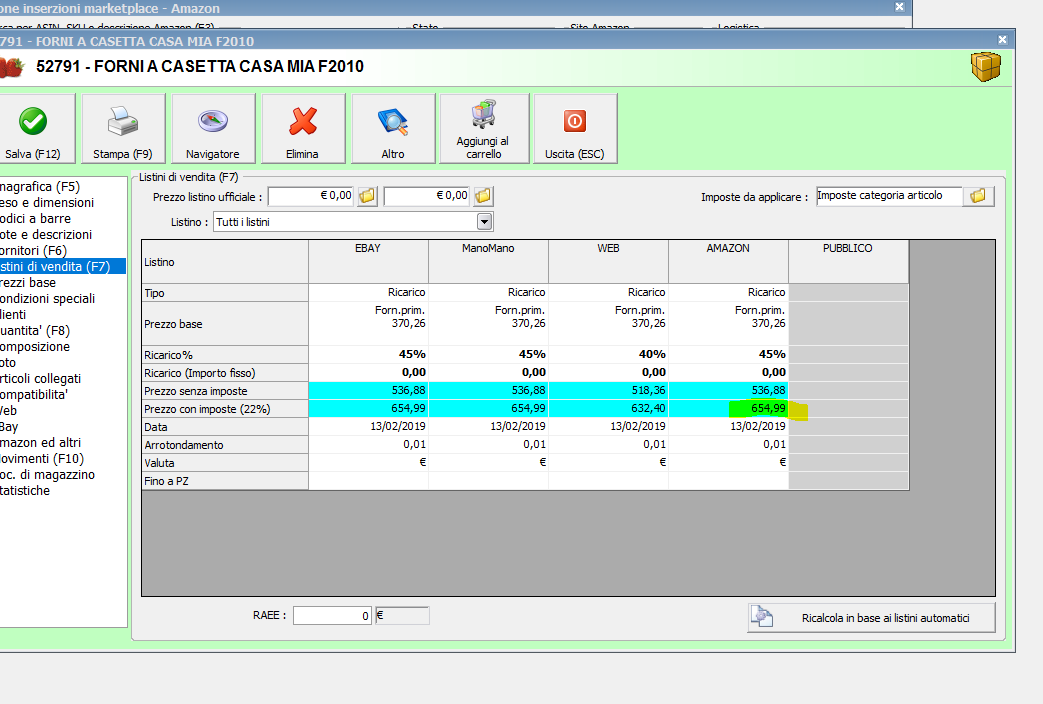The width and height of the screenshot is (1043, 704).
Task: Expand the Listino dropdown arrow
Action: coord(484,222)
